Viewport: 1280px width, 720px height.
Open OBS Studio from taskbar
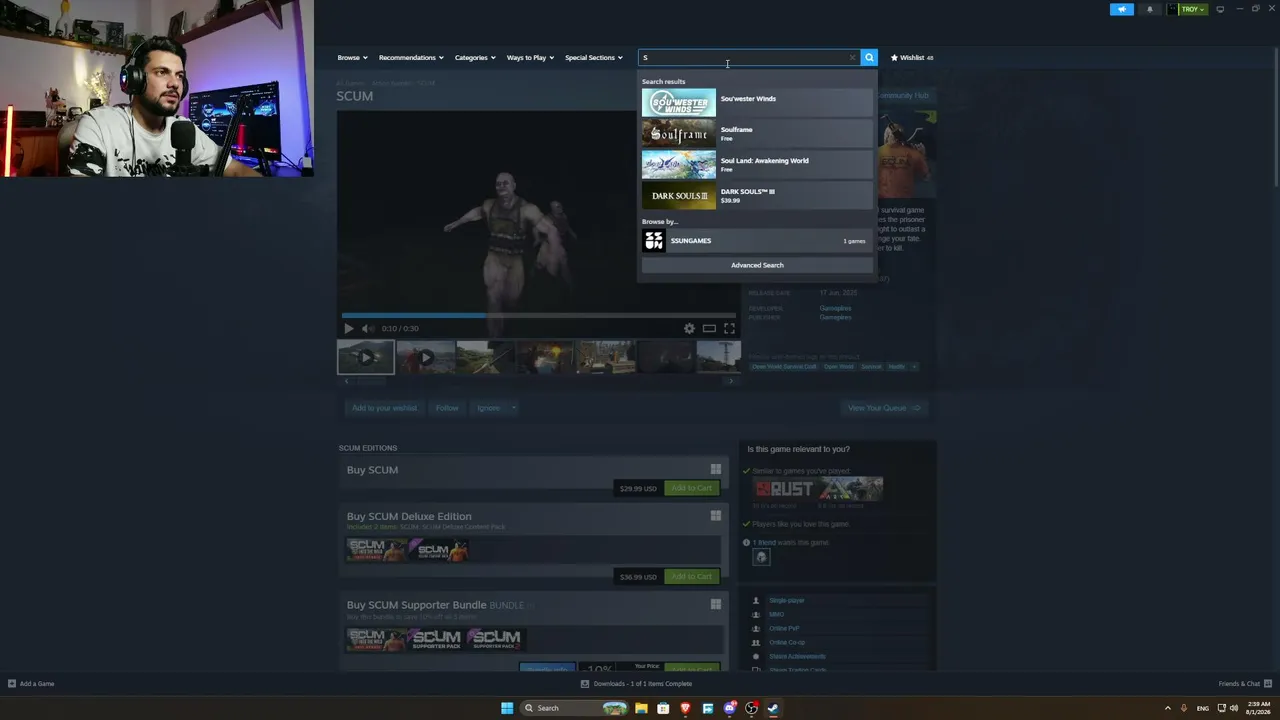(x=751, y=708)
